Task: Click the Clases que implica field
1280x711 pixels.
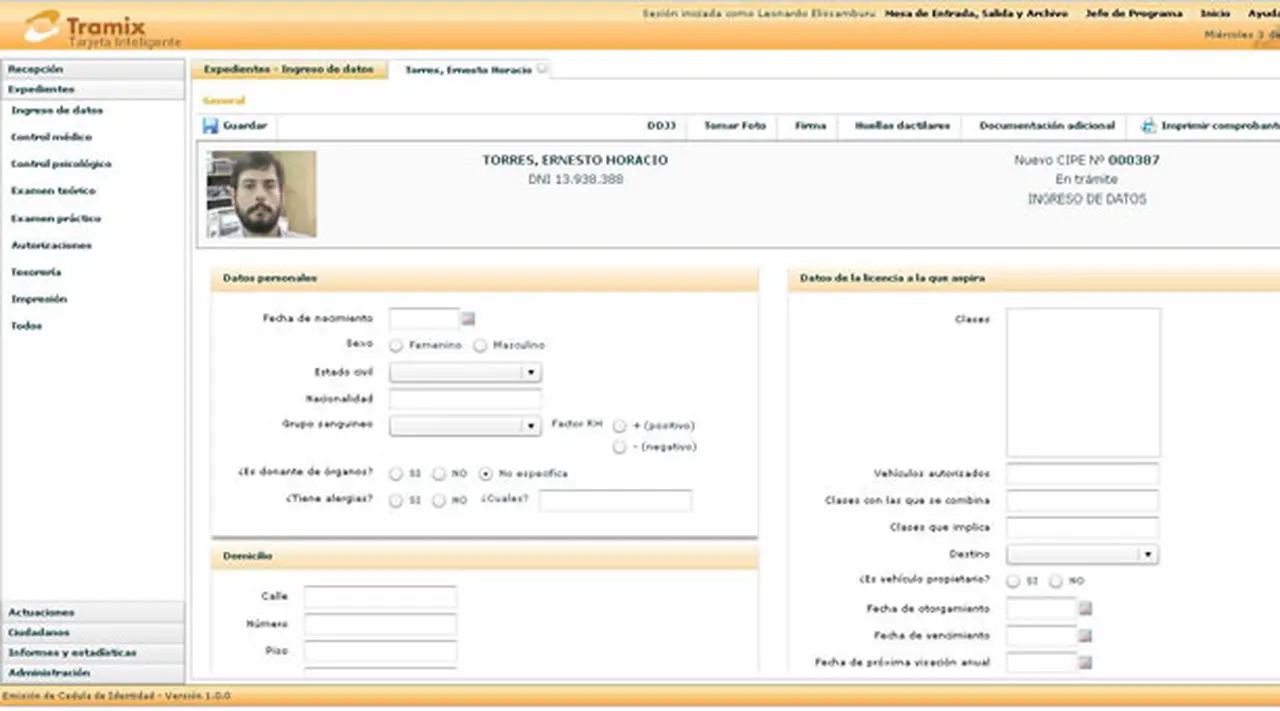Action: 1082,528
